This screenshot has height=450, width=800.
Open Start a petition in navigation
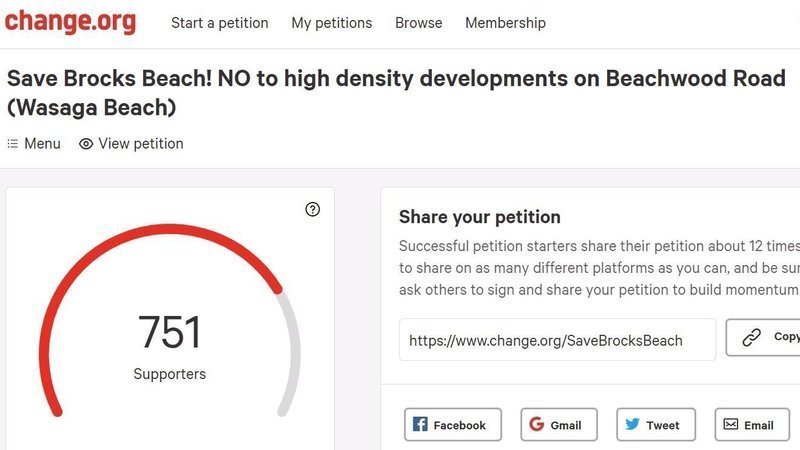pos(220,23)
